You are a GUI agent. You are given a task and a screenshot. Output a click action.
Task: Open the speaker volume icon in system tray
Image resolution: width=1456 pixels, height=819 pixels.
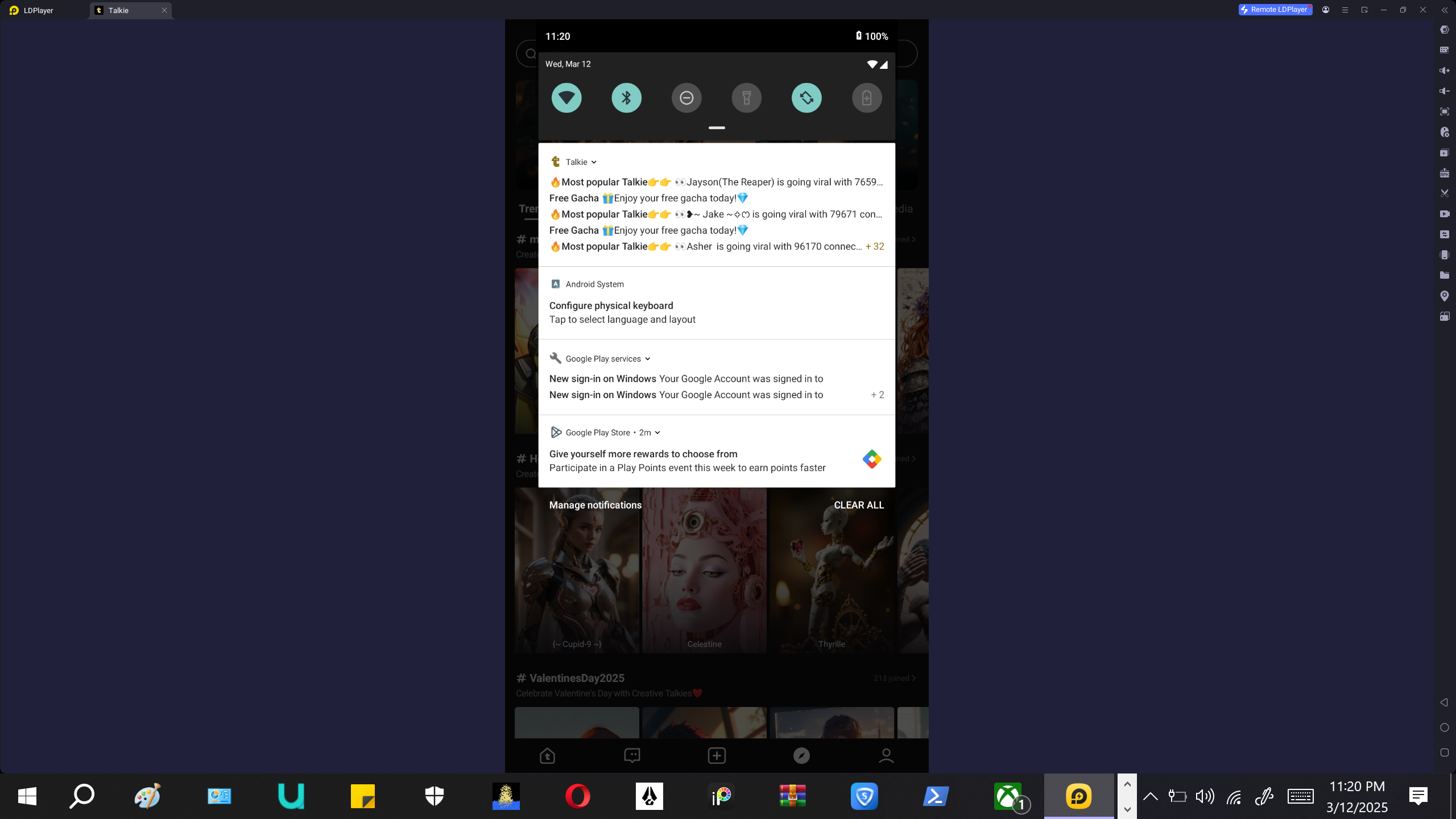(1205, 796)
